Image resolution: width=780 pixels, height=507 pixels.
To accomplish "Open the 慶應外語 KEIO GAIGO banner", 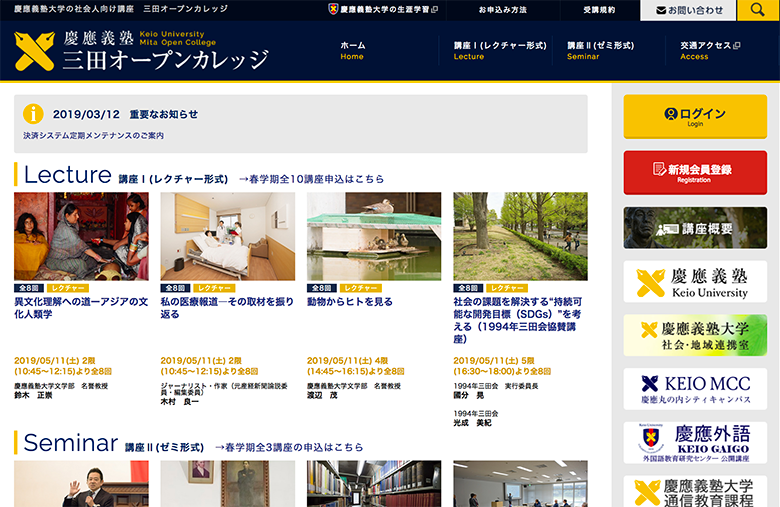I will [695, 443].
